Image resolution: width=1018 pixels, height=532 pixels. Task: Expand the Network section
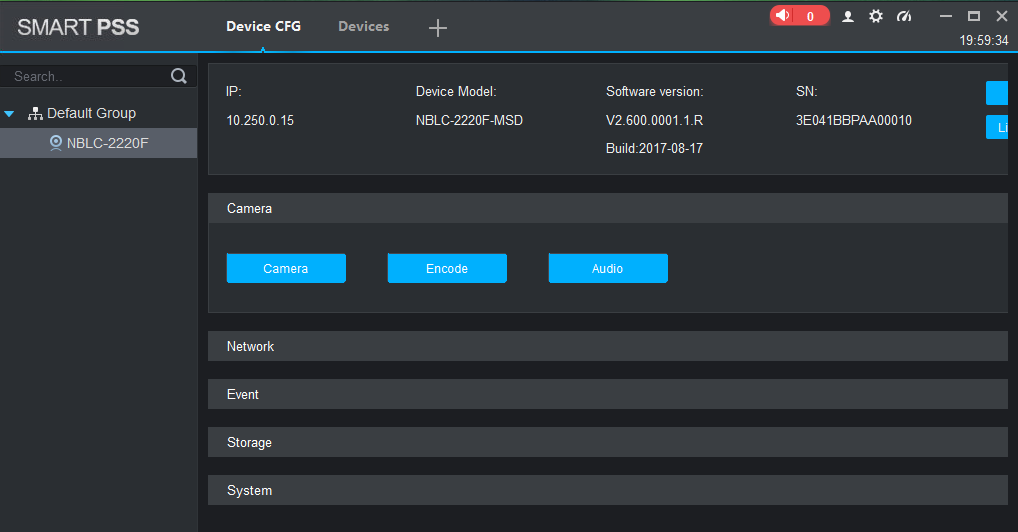608,346
